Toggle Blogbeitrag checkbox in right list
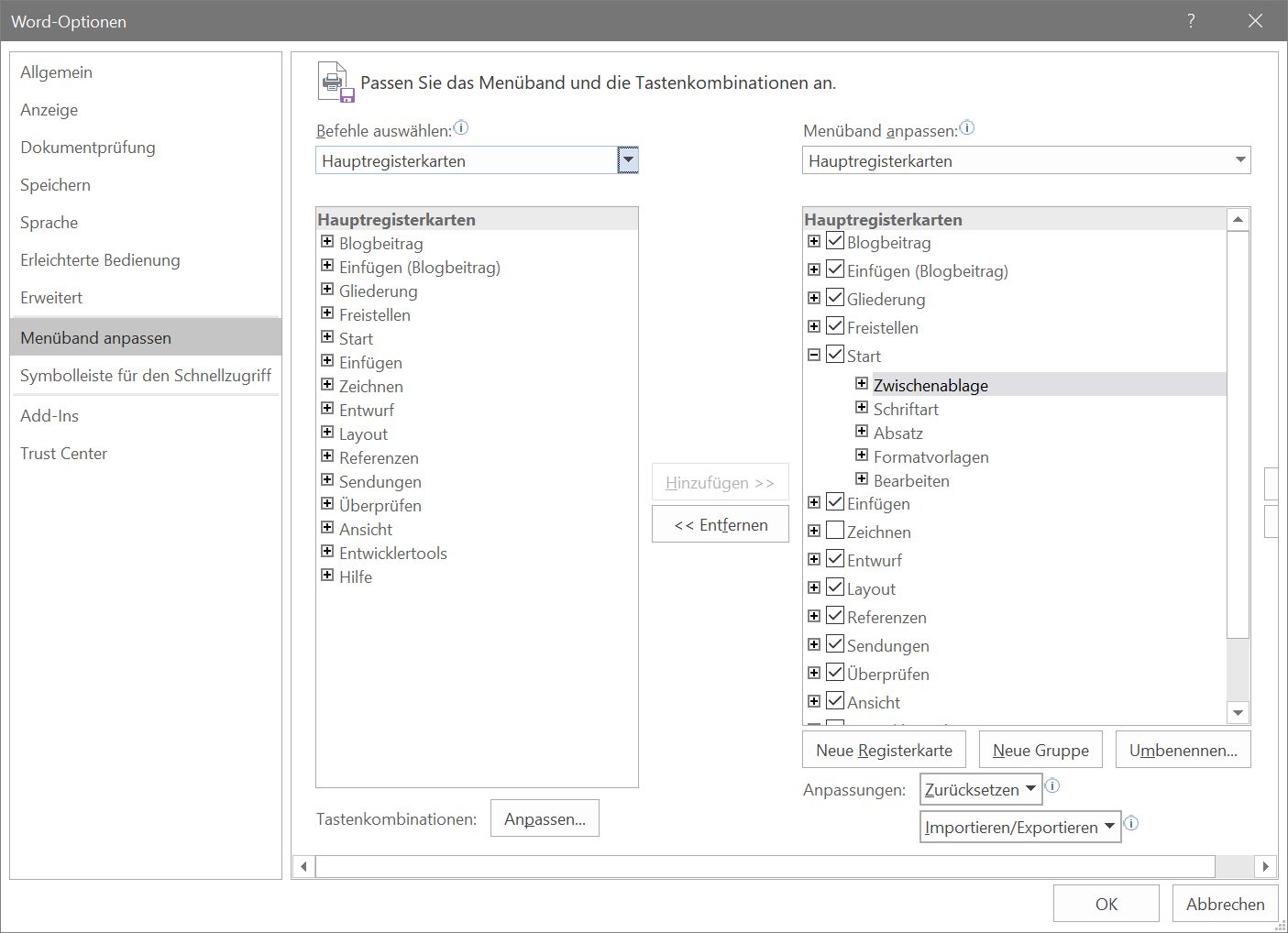Viewport: 1288px width, 933px height. [835, 242]
